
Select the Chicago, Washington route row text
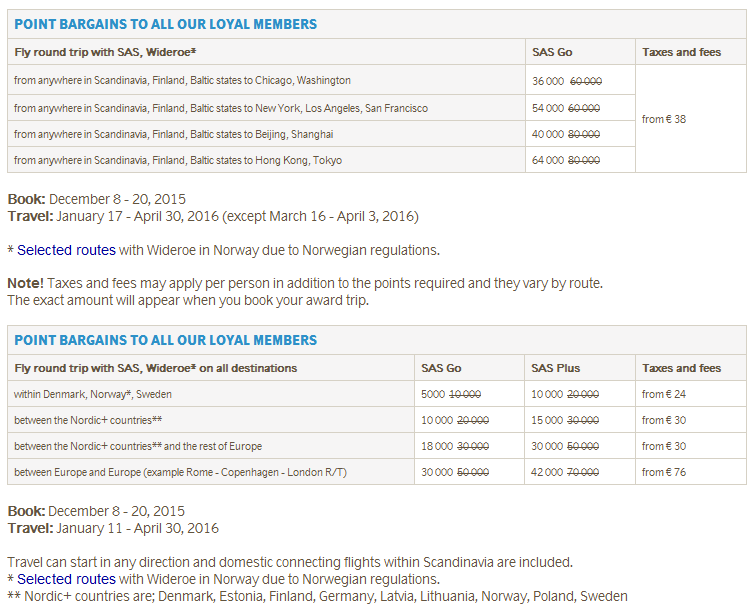pyautogui.click(x=182, y=80)
